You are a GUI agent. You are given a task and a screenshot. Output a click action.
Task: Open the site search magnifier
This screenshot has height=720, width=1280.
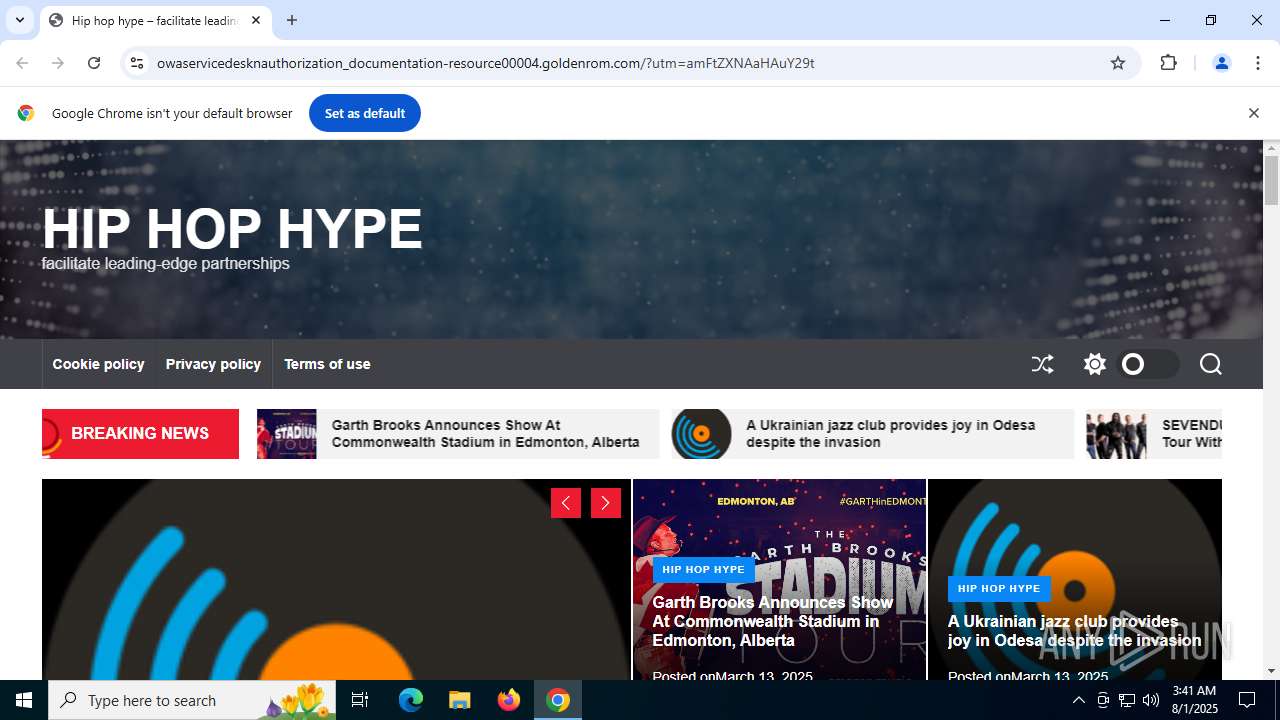tap(1211, 364)
